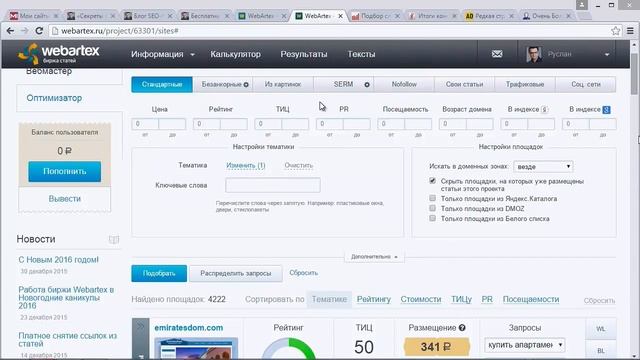Click the browser address bar
This screenshot has height=360, width=640.
click(x=330, y=31)
